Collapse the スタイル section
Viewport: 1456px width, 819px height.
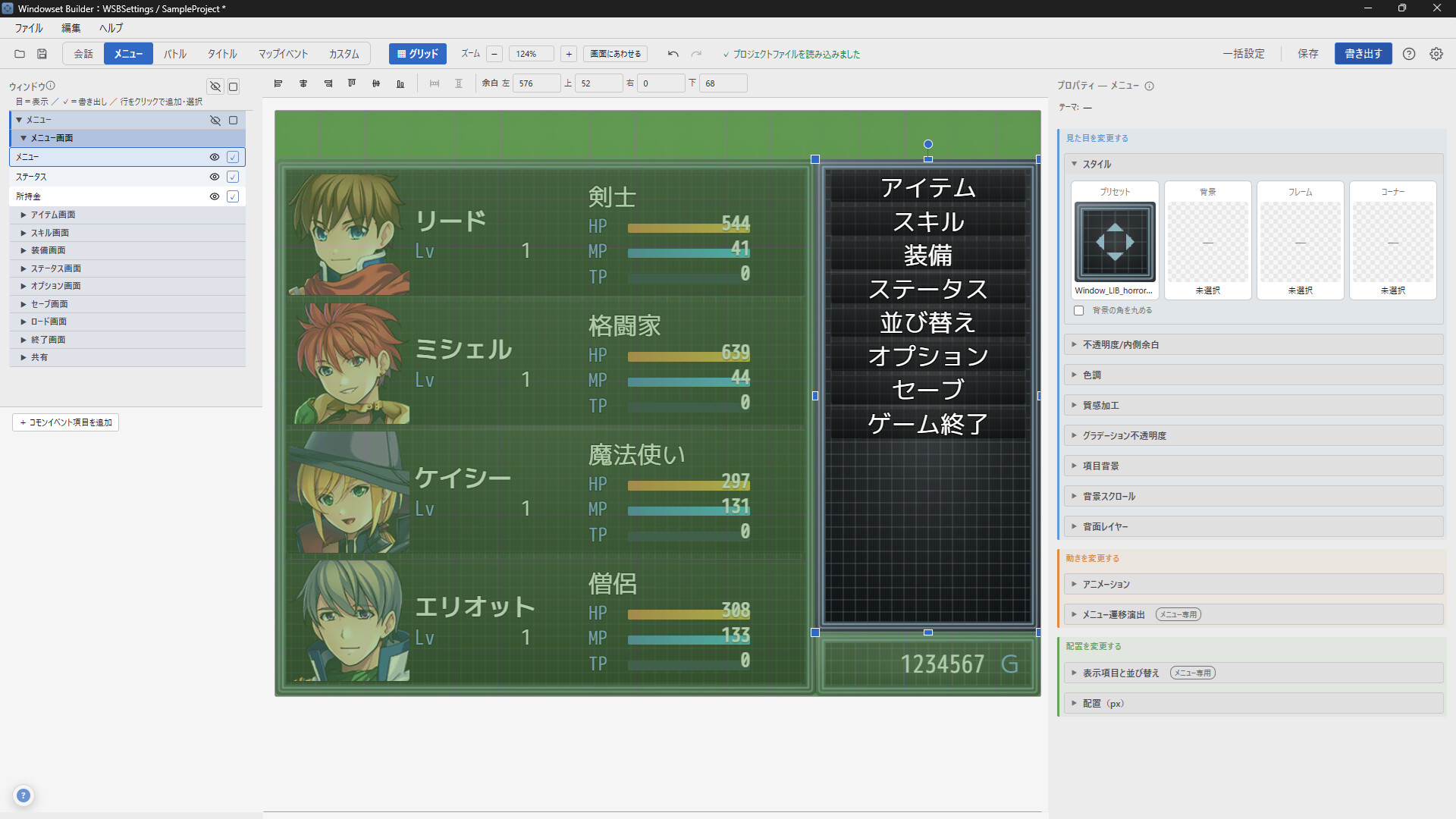pos(1254,164)
